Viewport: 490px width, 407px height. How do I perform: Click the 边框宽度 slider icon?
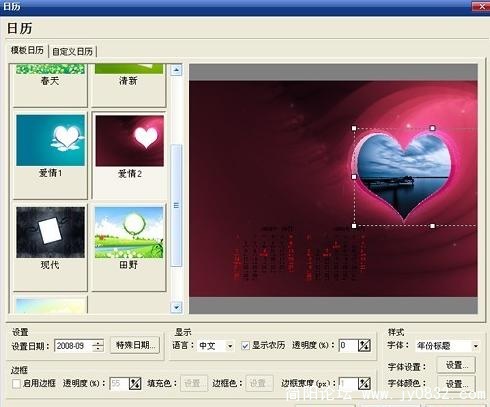click(364, 383)
